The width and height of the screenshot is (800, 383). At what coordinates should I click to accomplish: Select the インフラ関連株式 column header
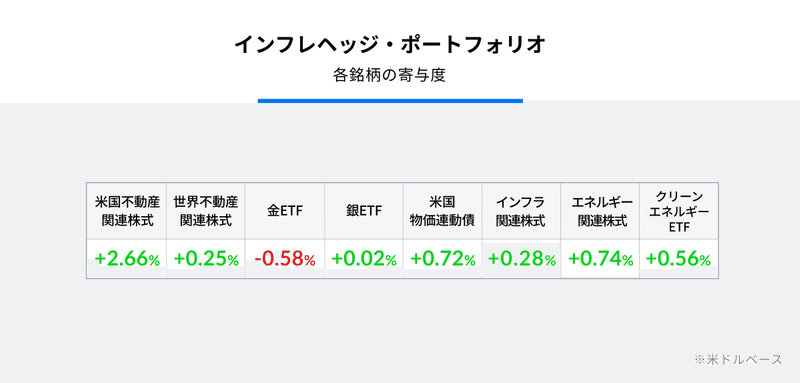pos(521,211)
